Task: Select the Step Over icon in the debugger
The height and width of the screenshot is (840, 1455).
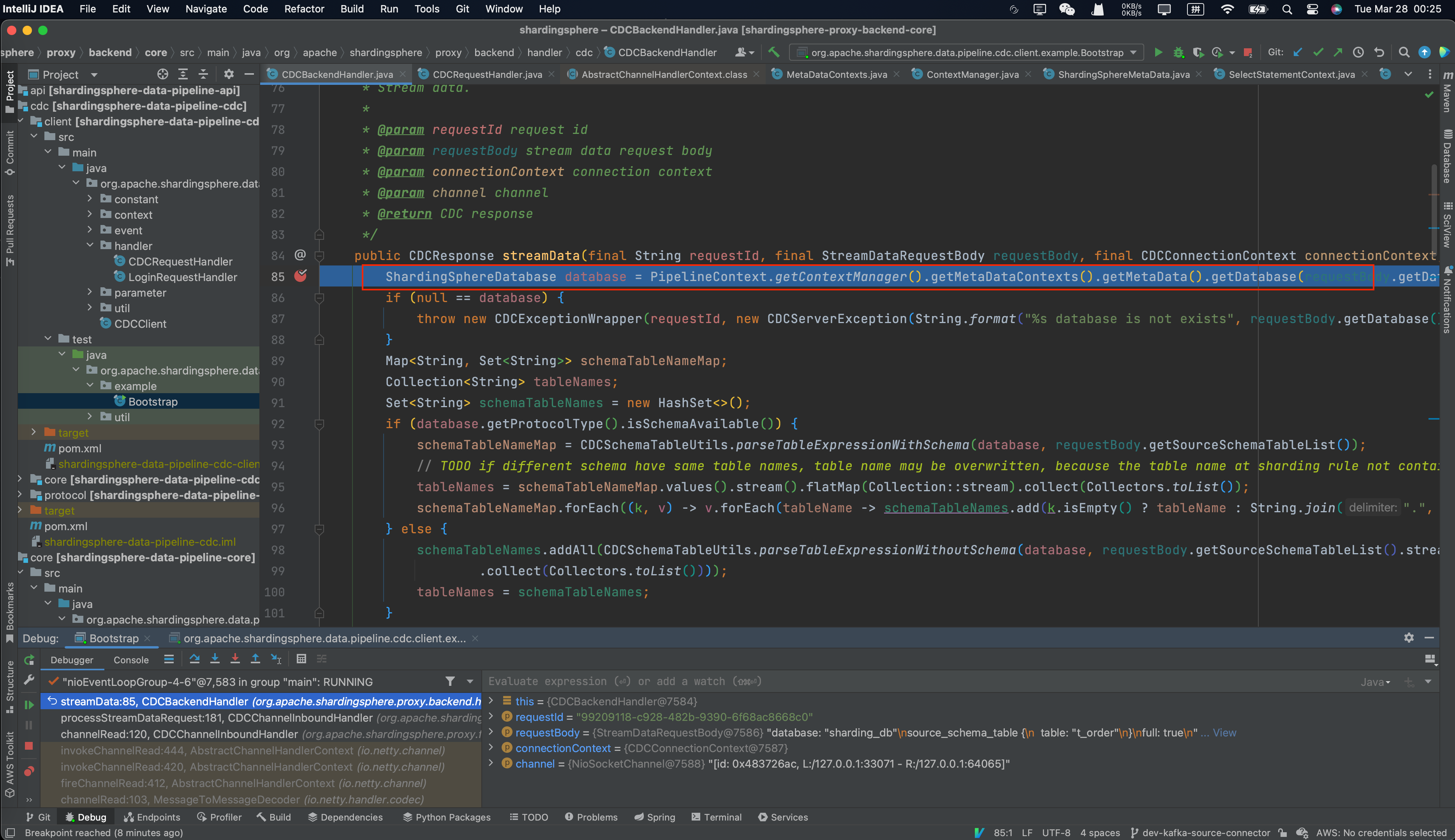Action: pyautogui.click(x=195, y=658)
